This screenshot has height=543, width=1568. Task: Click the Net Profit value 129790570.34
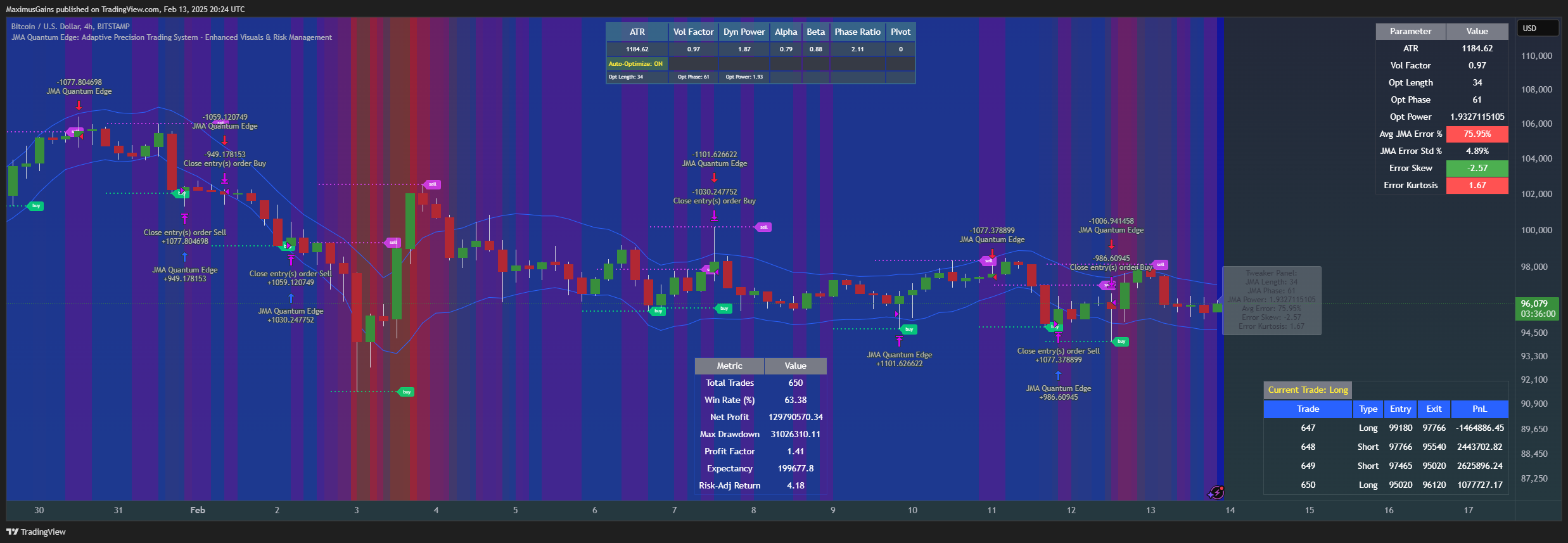795,417
